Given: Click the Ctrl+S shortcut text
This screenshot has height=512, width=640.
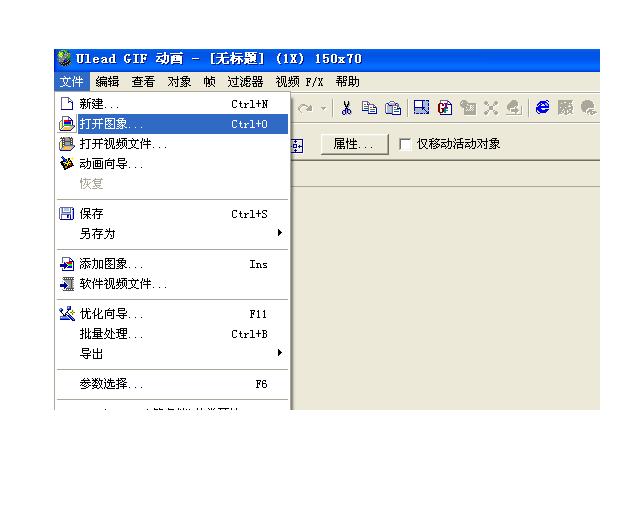Looking at the screenshot, I should (249, 214).
